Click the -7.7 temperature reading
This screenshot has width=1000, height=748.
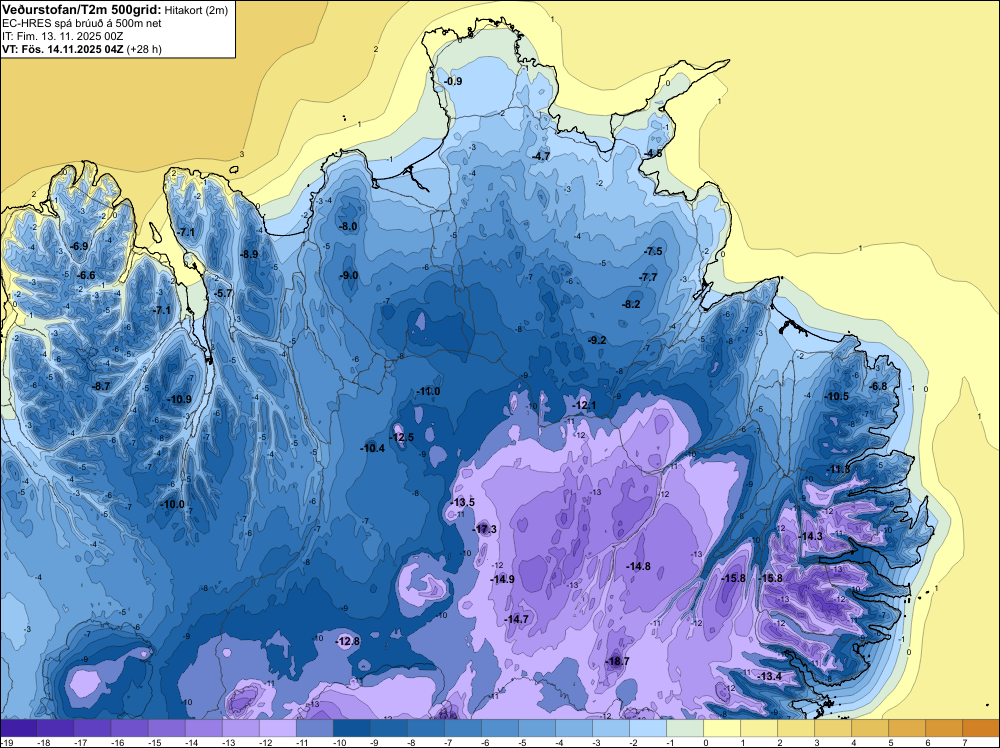(x=648, y=277)
